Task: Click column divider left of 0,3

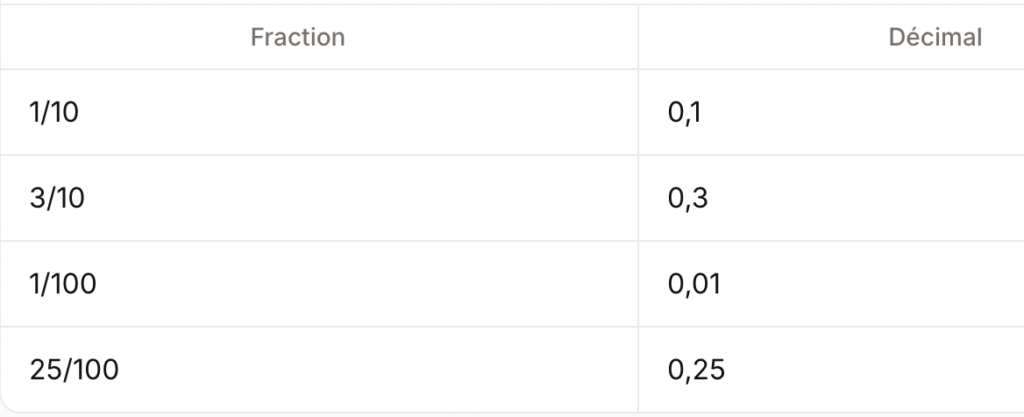Action: 638,199
